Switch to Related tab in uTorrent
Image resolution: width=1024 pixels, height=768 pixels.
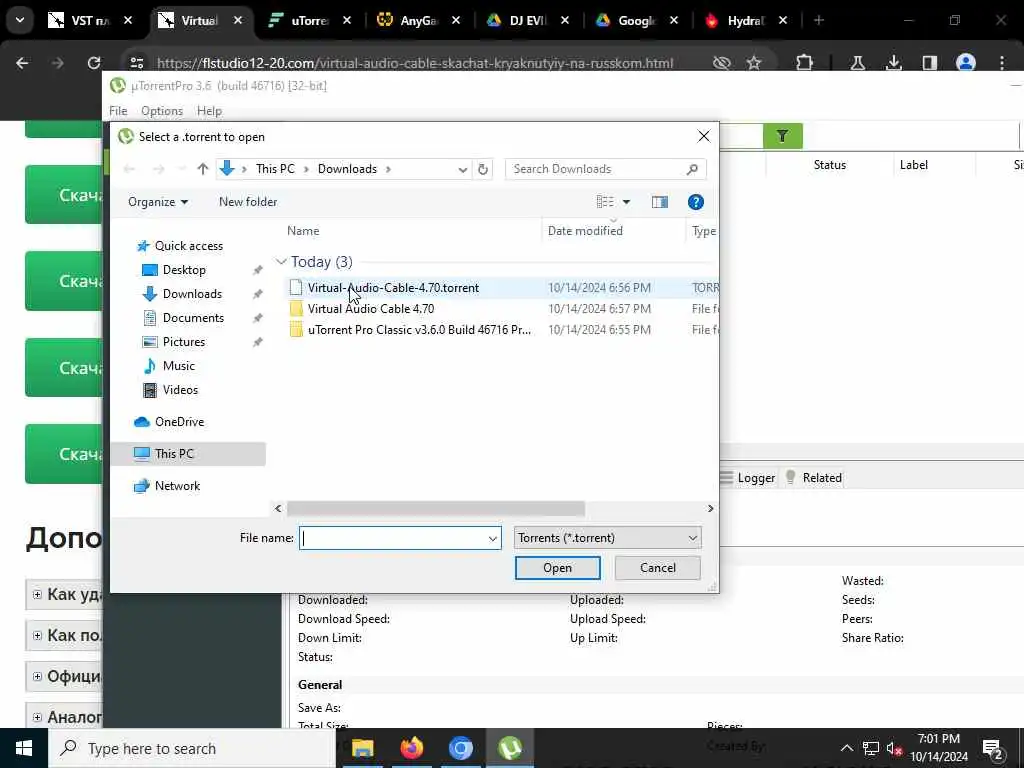(x=814, y=478)
